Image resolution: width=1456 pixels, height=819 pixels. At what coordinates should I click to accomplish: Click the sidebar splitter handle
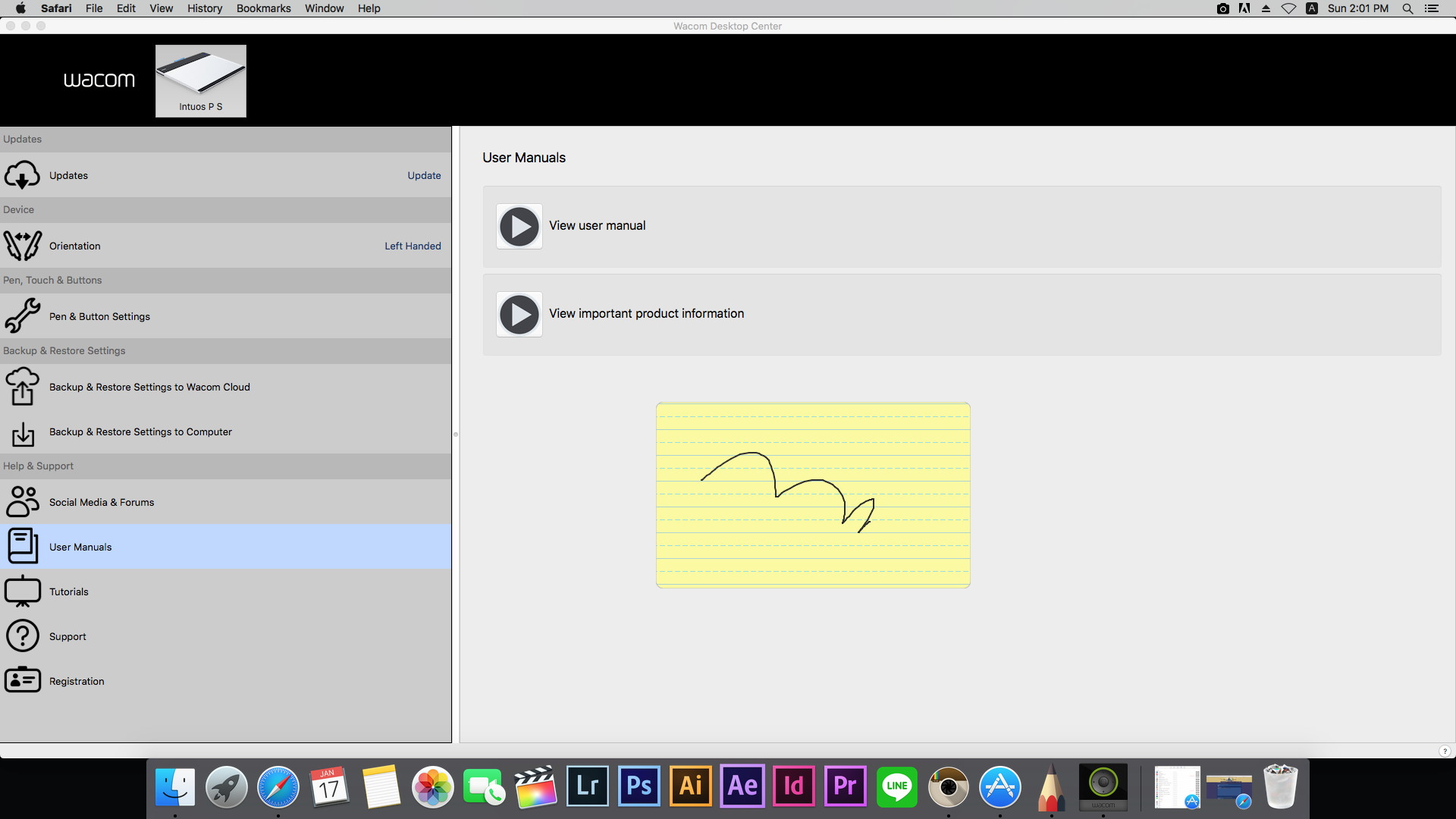456,435
